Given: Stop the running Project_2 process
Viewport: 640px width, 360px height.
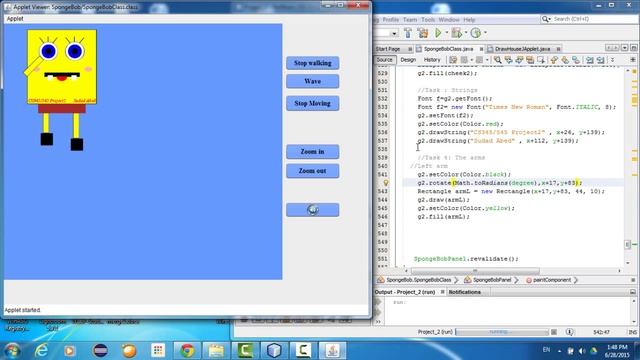Looking at the screenshot, I should coord(554,332).
